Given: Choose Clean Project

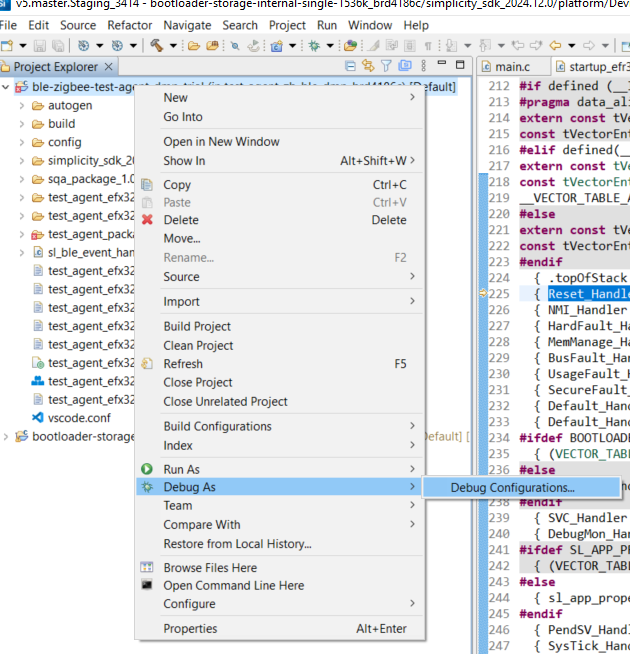Looking at the screenshot, I should pyautogui.click(x=280, y=346).
